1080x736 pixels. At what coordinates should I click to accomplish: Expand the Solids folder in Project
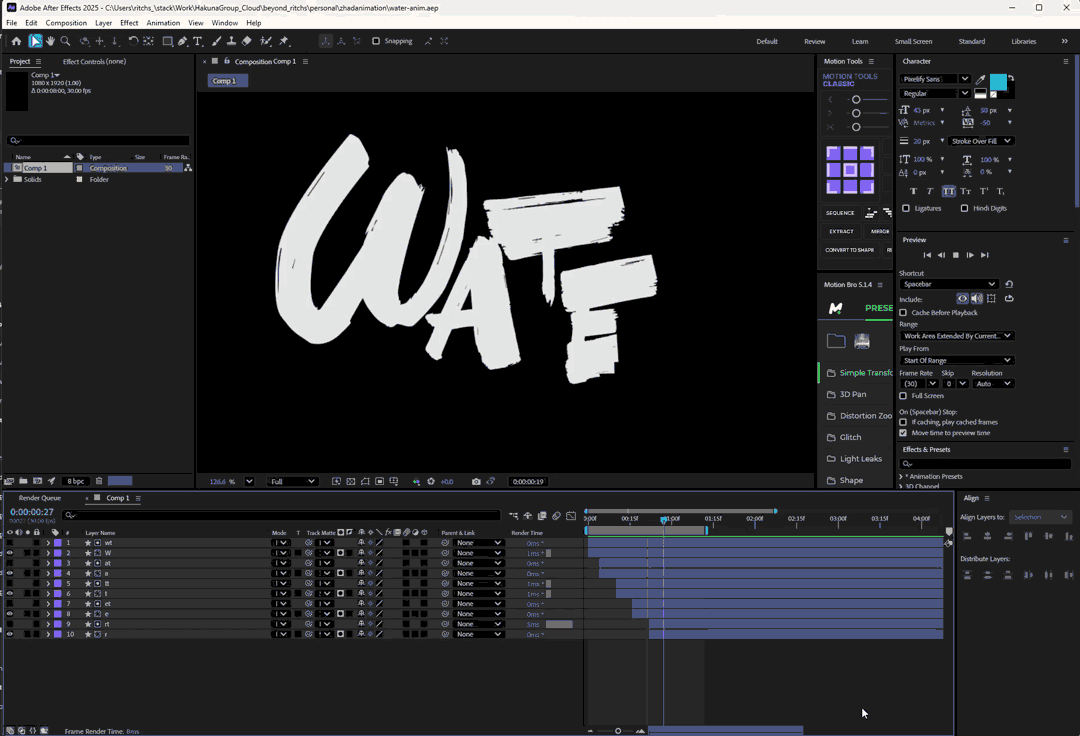pyautogui.click(x=8, y=179)
